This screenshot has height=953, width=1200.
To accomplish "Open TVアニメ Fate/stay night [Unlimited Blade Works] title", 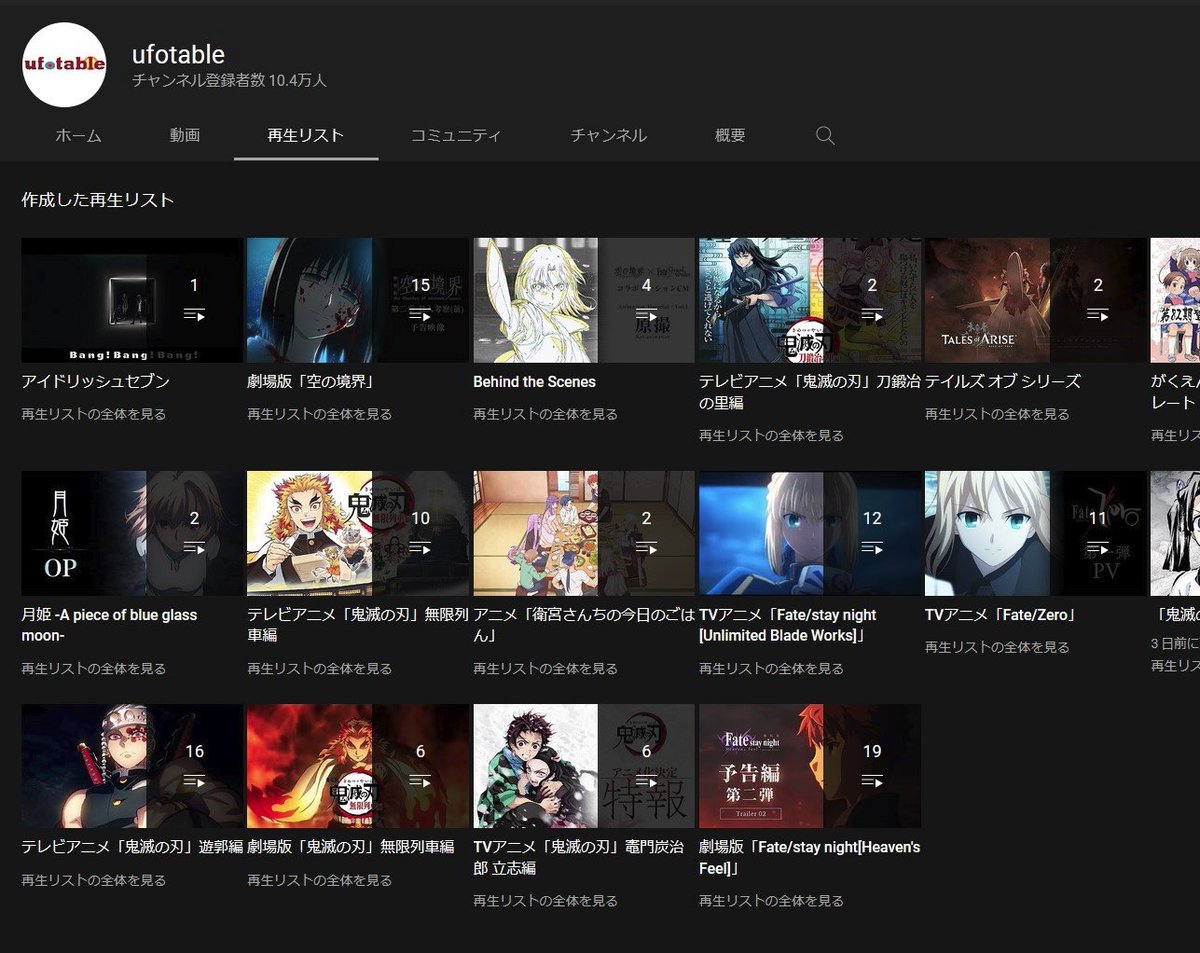I will 788,625.
